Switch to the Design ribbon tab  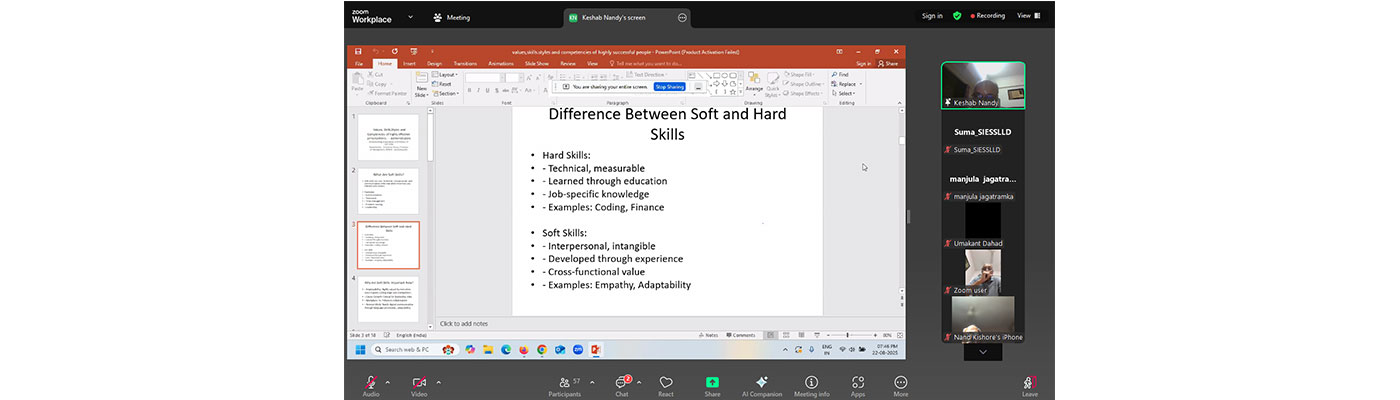click(x=434, y=63)
